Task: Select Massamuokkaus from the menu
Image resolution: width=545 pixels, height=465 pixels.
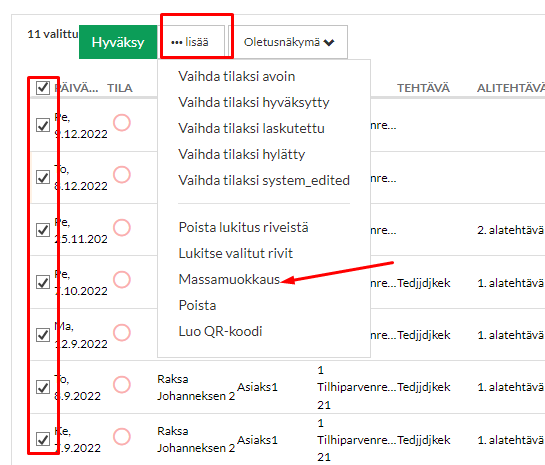Action: point(229,279)
